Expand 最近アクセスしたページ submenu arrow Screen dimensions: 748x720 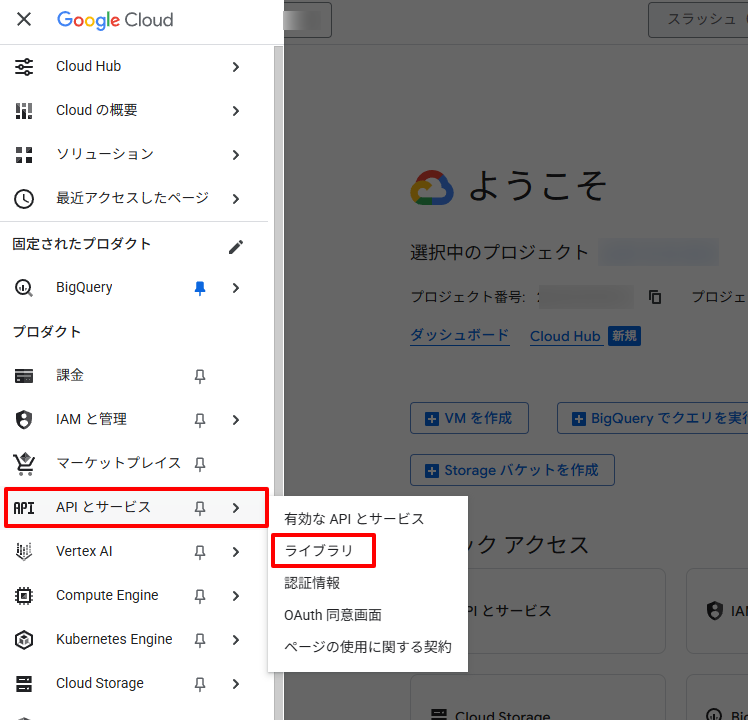[x=236, y=199]
